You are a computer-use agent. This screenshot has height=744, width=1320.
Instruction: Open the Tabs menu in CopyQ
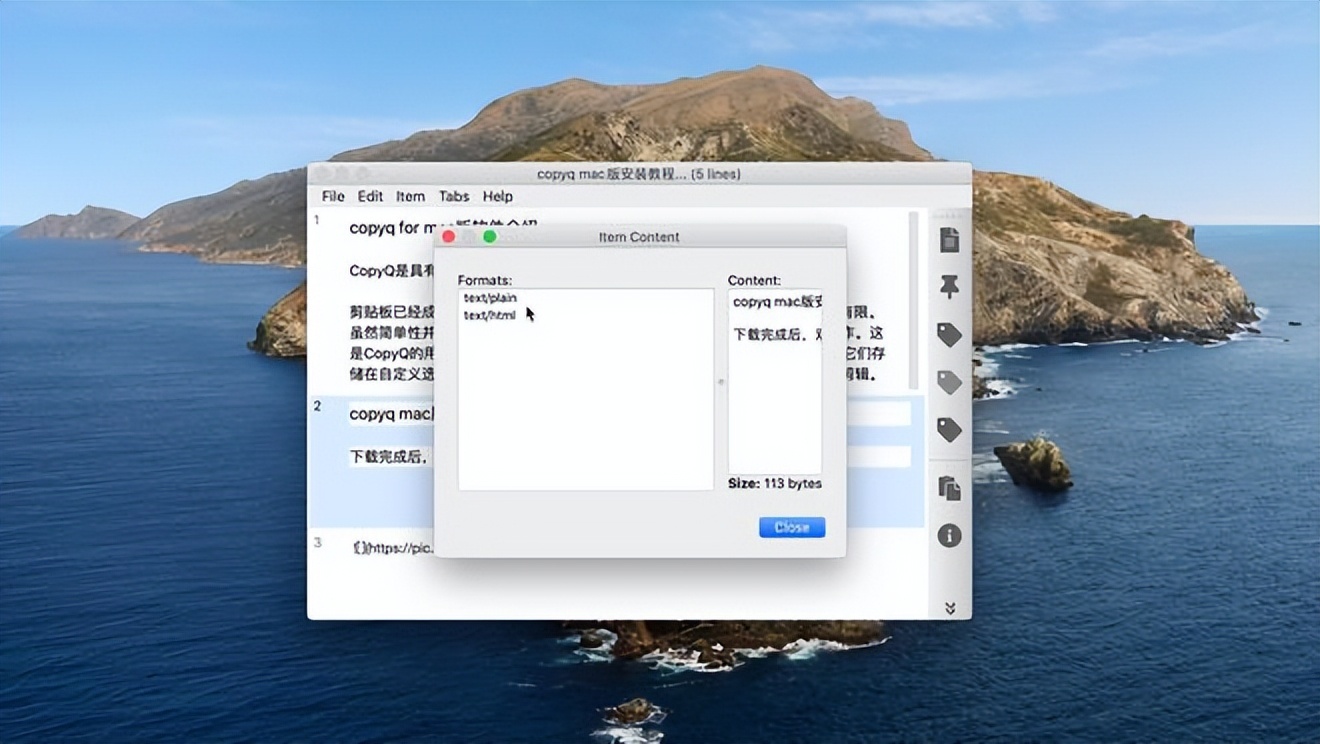pos(454,197)
